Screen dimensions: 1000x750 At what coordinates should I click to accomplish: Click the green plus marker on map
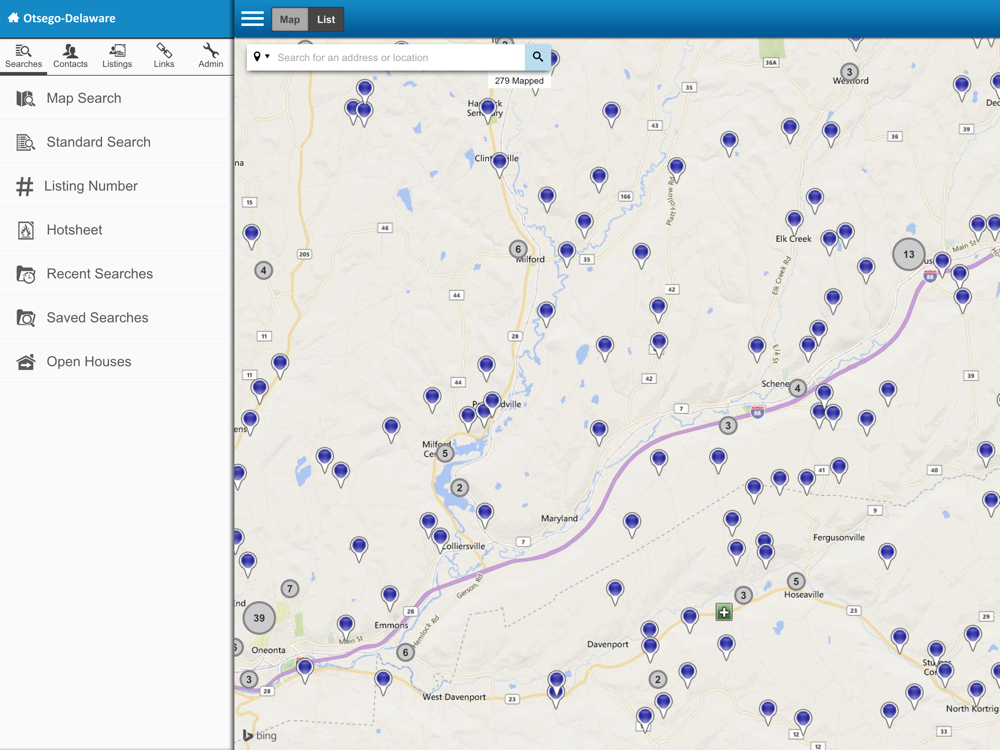[x=724, y=612]
